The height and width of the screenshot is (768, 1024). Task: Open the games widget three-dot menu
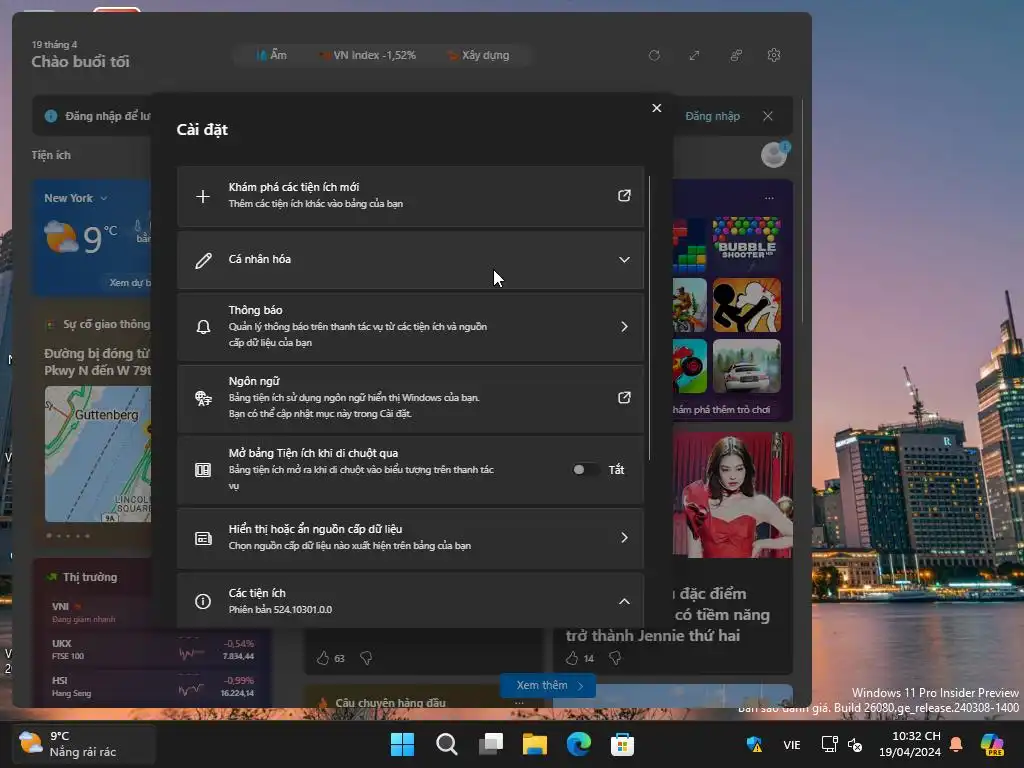coord(769,198)
